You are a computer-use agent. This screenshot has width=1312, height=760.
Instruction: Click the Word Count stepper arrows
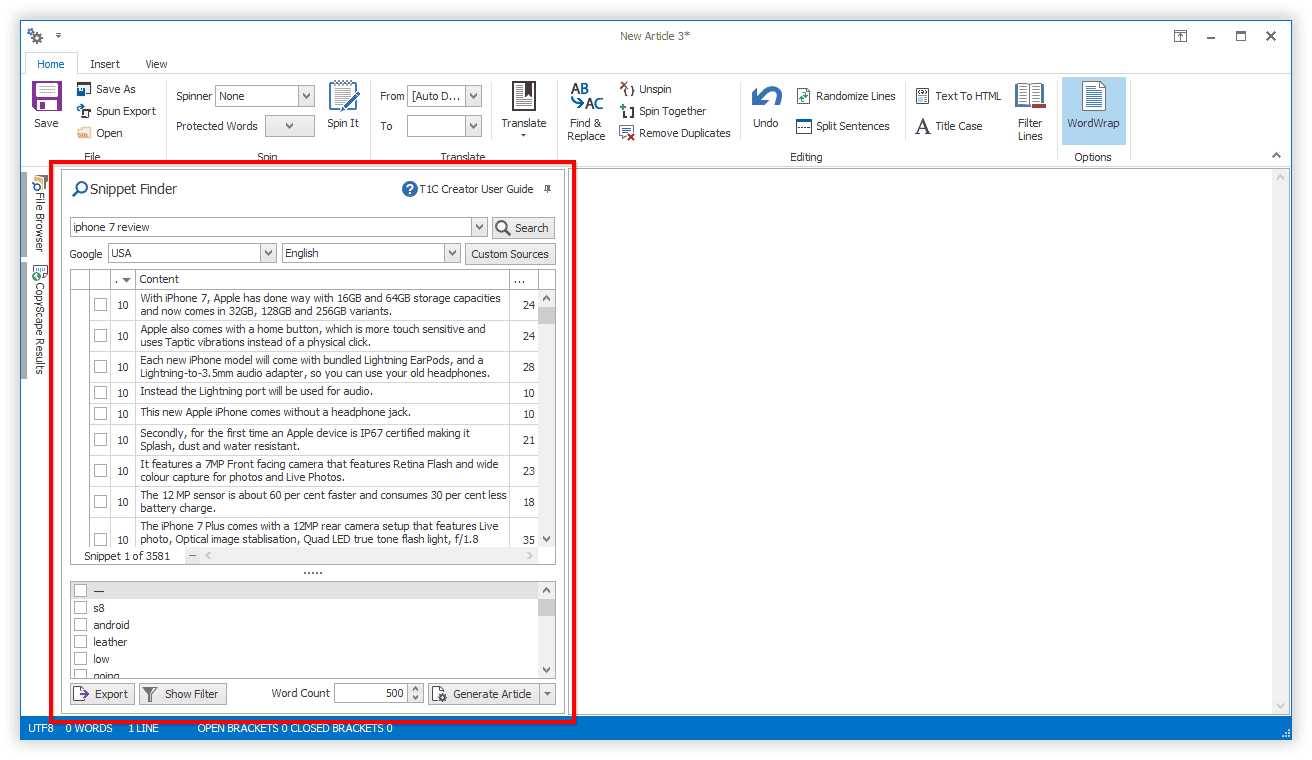[416, 694]
